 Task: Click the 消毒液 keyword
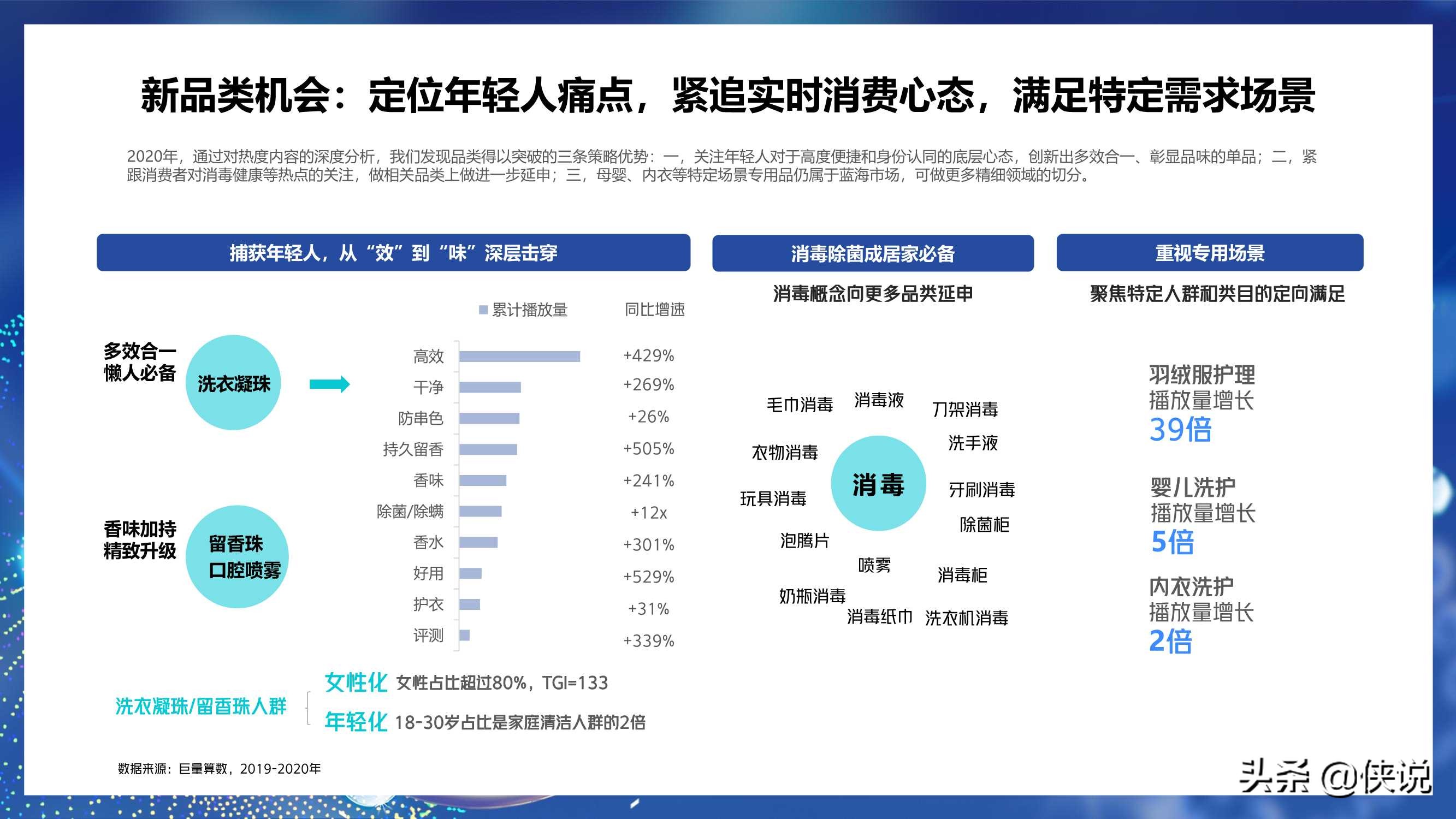[879, 400]
